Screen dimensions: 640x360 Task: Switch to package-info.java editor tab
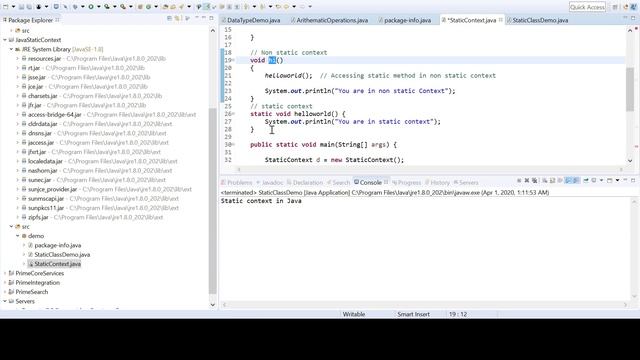[x=404, y=20]
